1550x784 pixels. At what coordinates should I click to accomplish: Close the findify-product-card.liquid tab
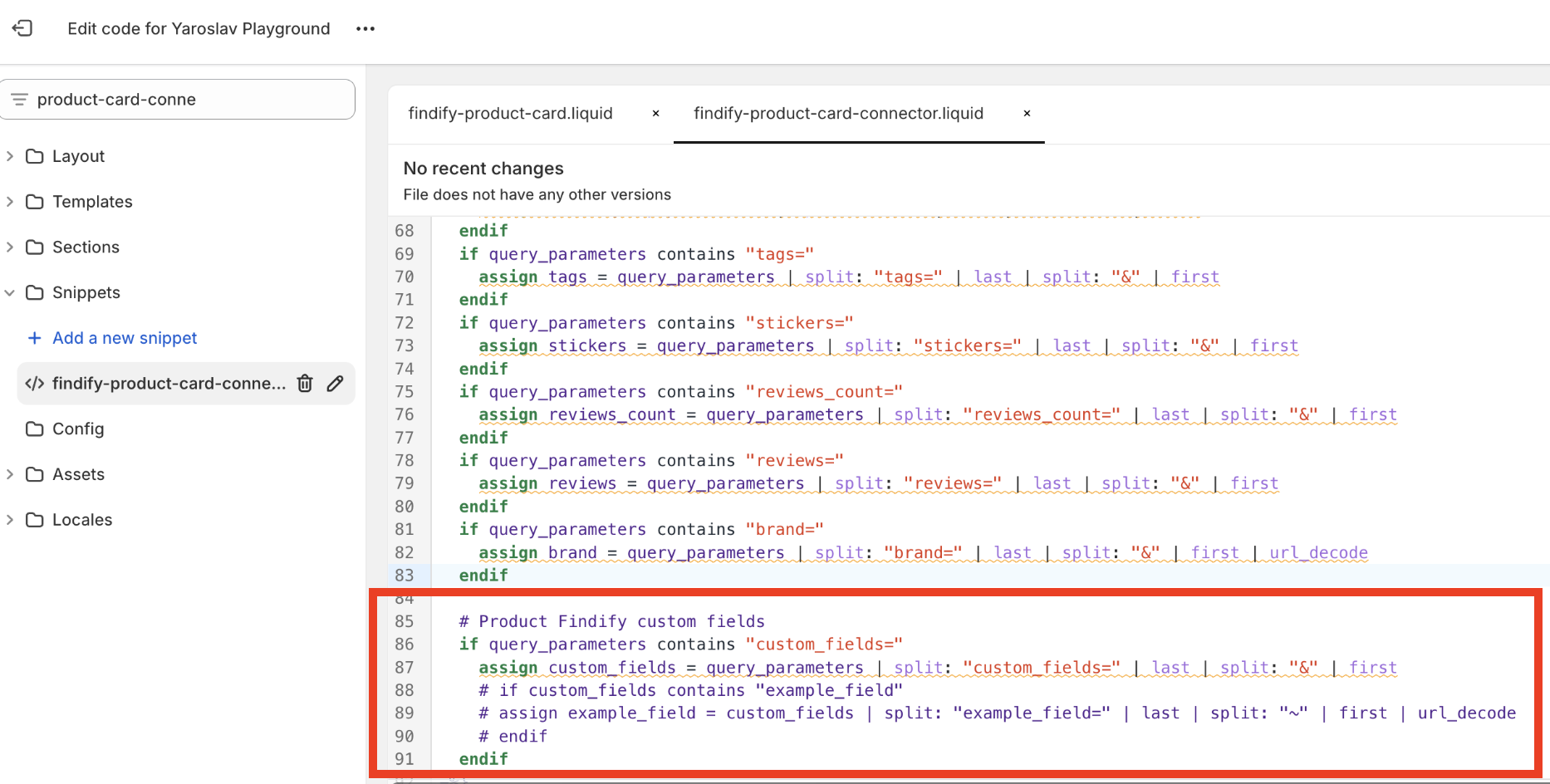point(655,113)
